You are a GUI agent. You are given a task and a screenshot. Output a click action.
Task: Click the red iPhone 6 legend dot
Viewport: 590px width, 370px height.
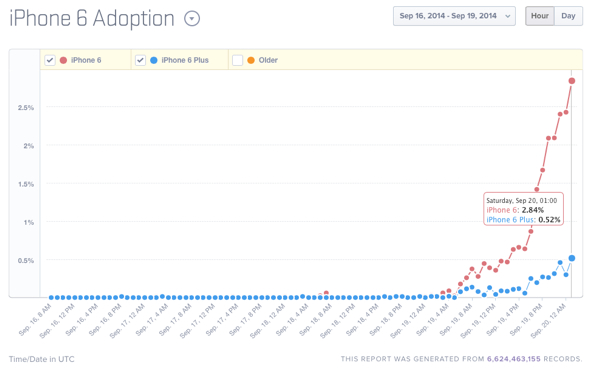click(63, 60)
